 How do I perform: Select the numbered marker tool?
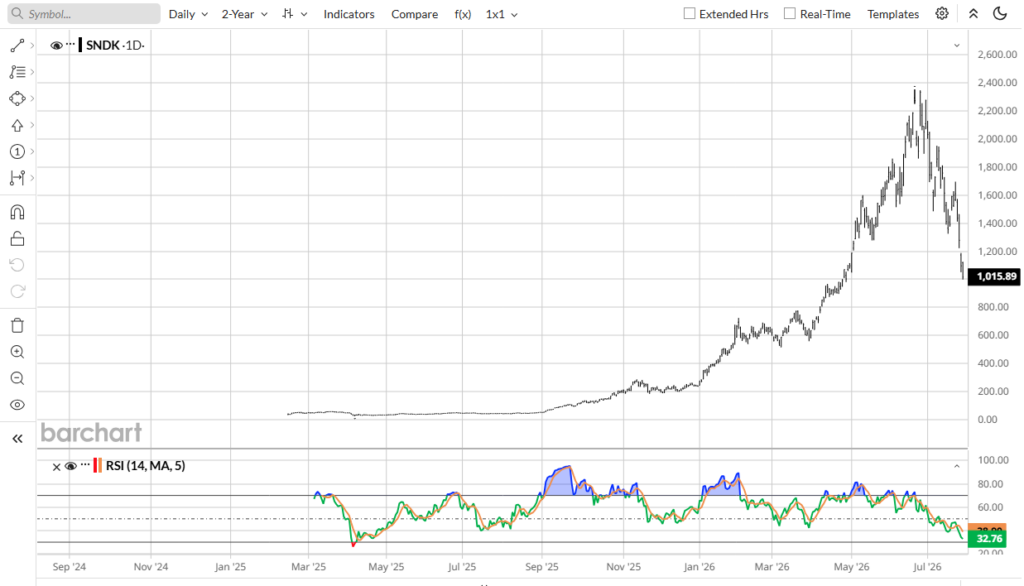pos(17,152)
